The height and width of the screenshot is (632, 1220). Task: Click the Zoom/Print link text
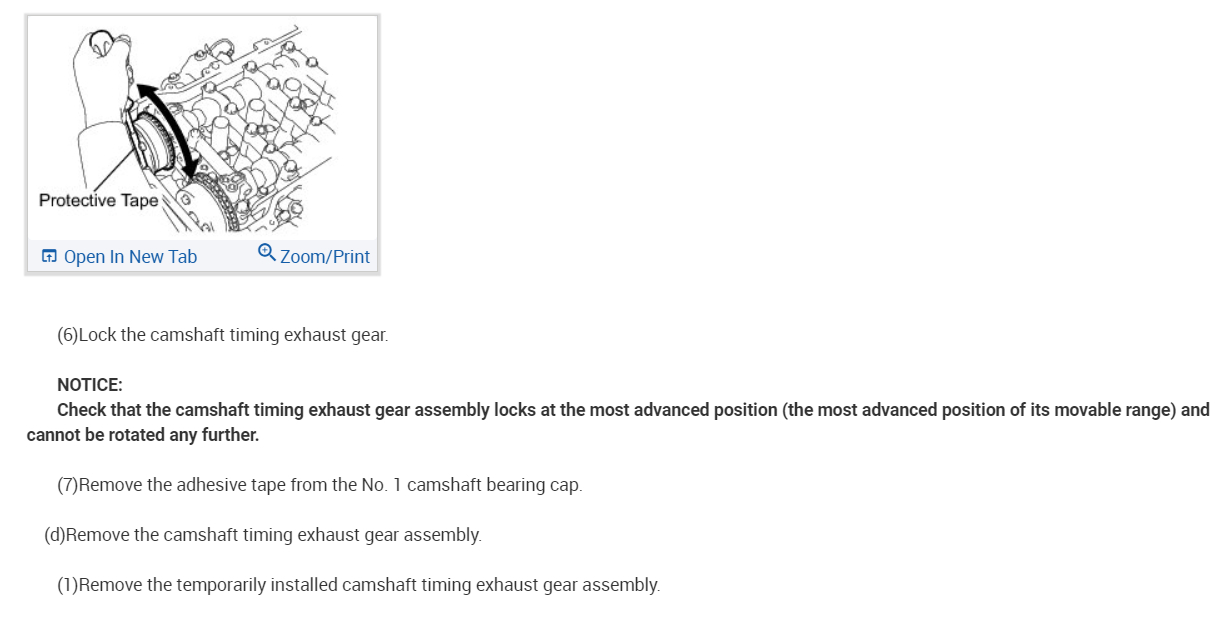325,257
